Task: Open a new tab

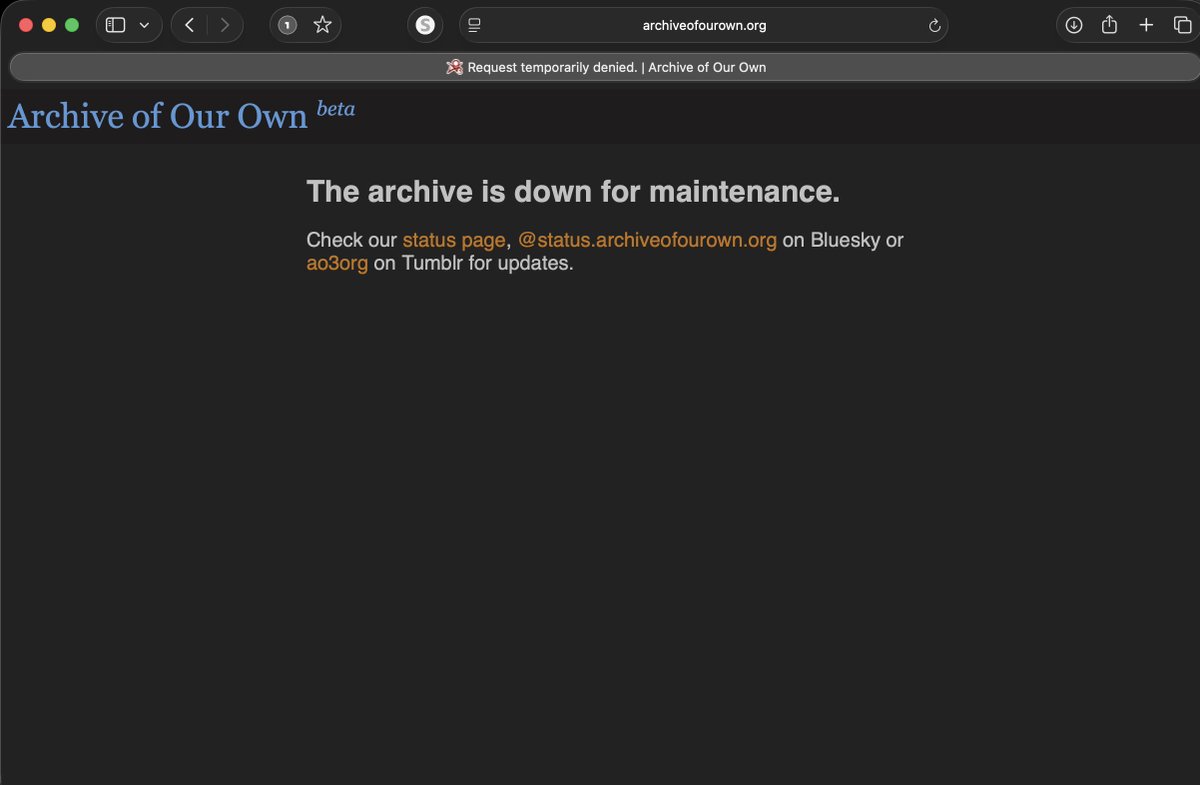Action: pos(1146,25)
